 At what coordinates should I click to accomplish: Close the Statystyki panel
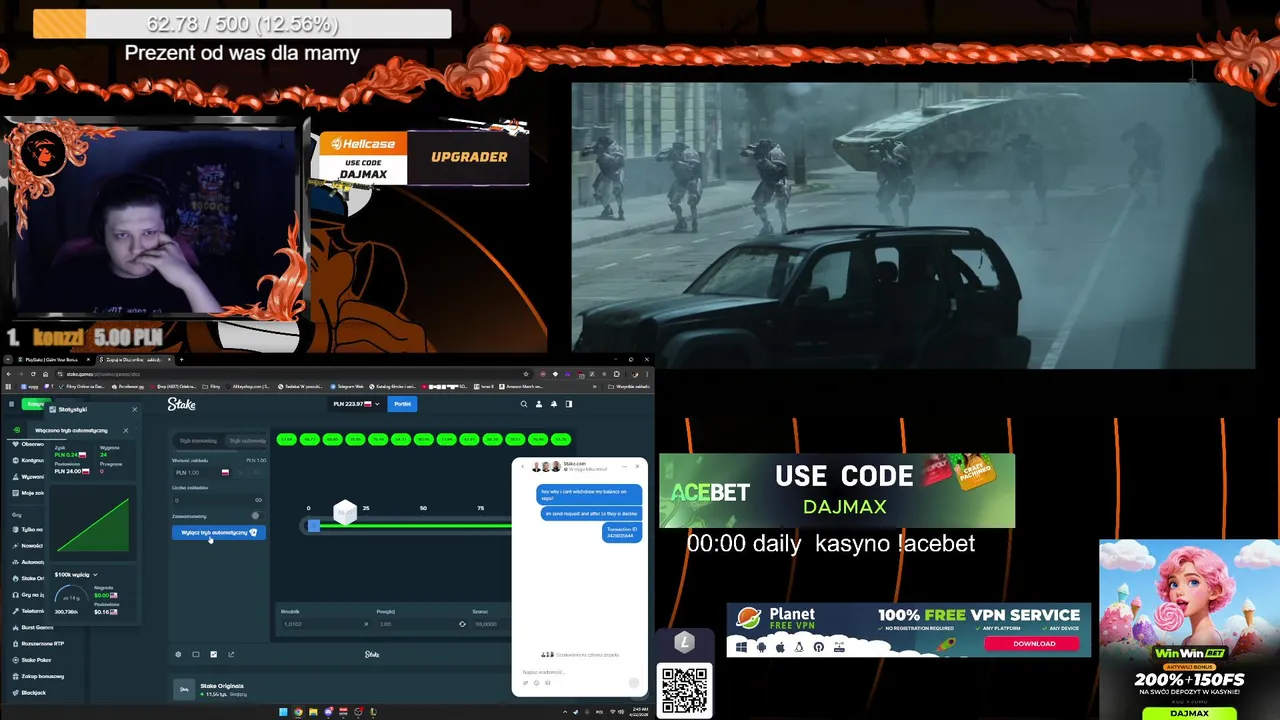pyautogui.click(x=134, y=409)
